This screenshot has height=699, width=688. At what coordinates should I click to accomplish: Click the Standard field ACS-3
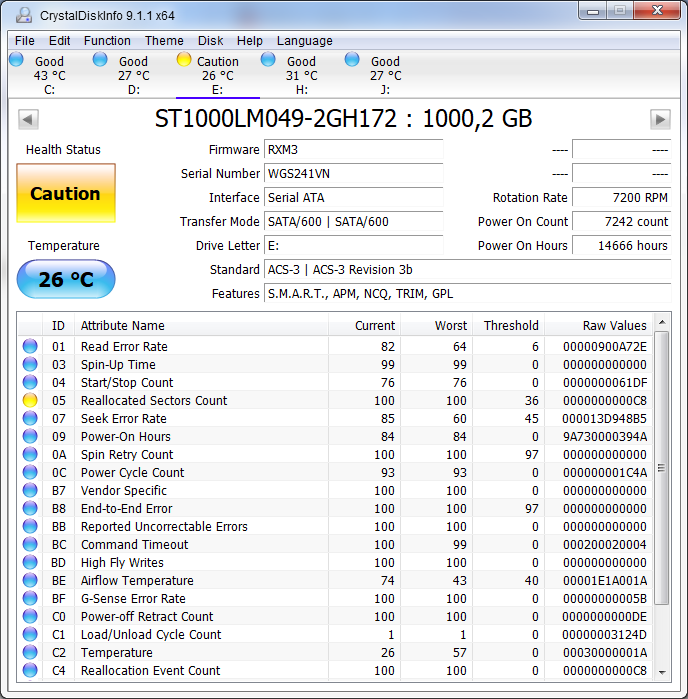pyautogui.click(x=468, y=270)
